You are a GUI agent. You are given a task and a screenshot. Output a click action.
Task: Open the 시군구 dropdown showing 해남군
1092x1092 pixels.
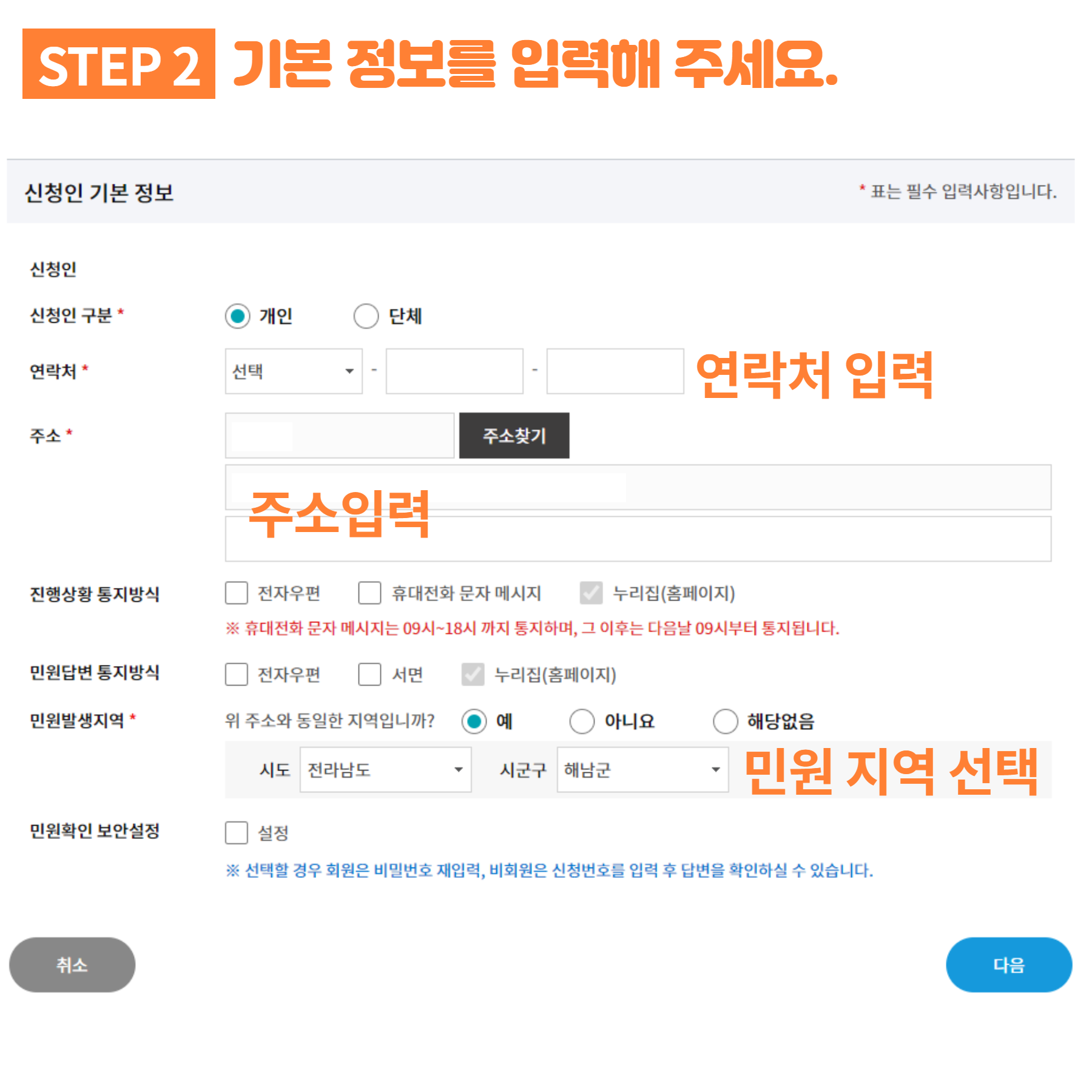coord(643,769)
